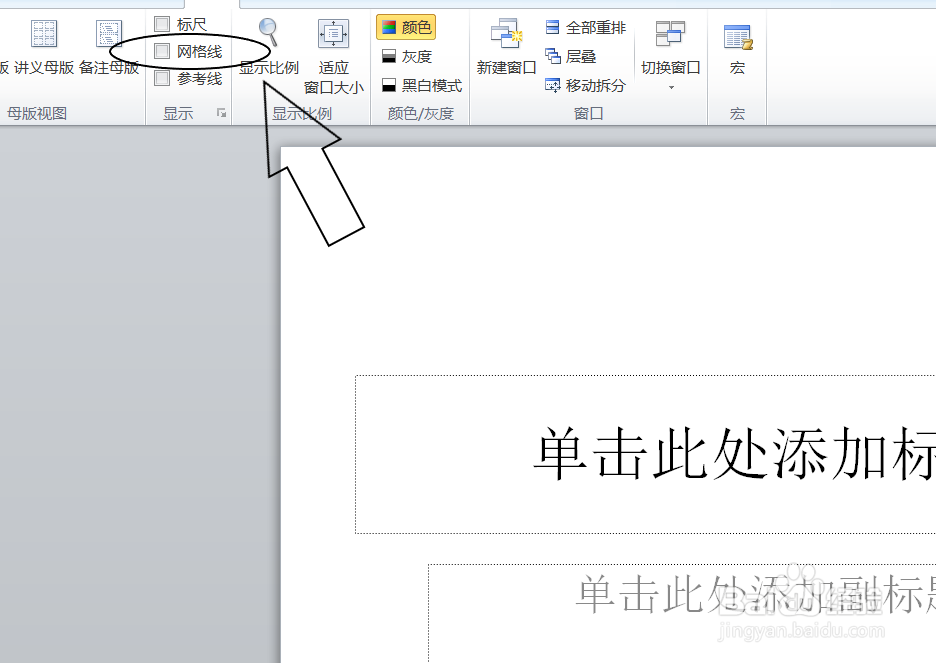This screenshot has height=663, width=936.
Task: Enable the Guides (参考线) checkbox
Action: [x=162, y=78]
